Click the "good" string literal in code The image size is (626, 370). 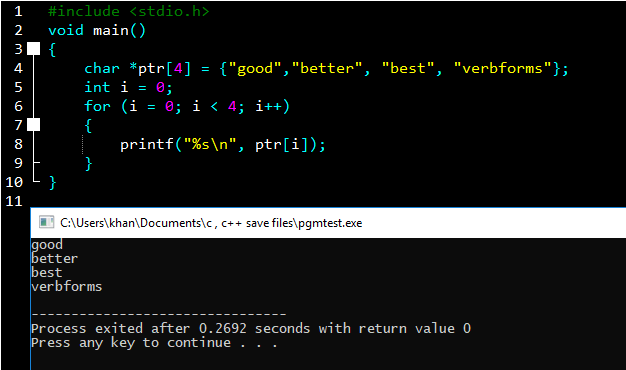(x=255, y=68)
